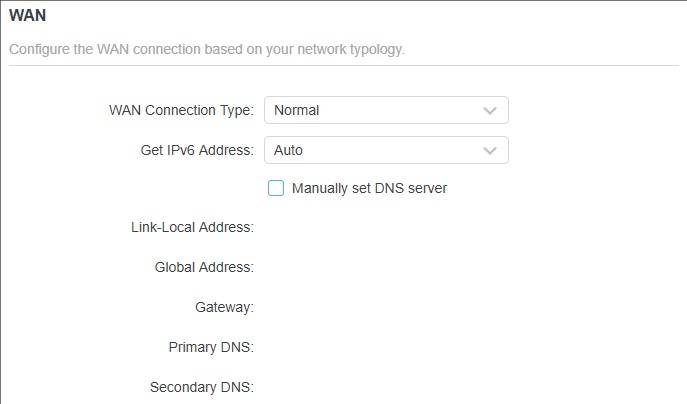
Task: Click the Secondary DNS label
Action: (x=201, y=387)
